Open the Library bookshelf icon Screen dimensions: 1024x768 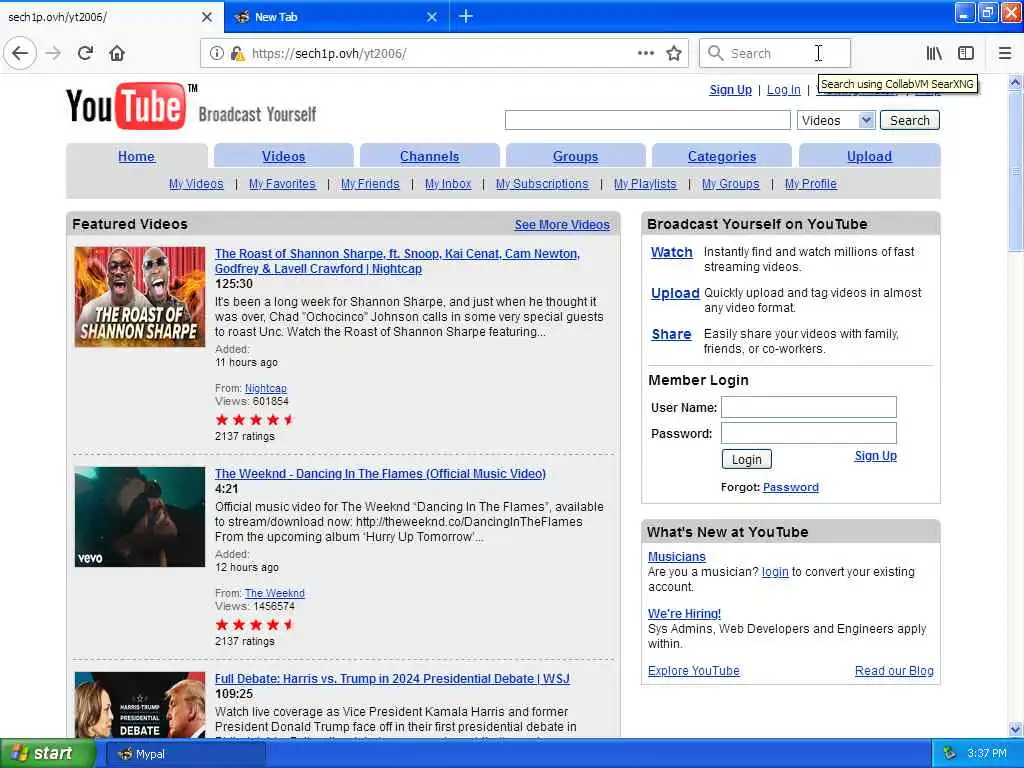[x=934, y=53]
